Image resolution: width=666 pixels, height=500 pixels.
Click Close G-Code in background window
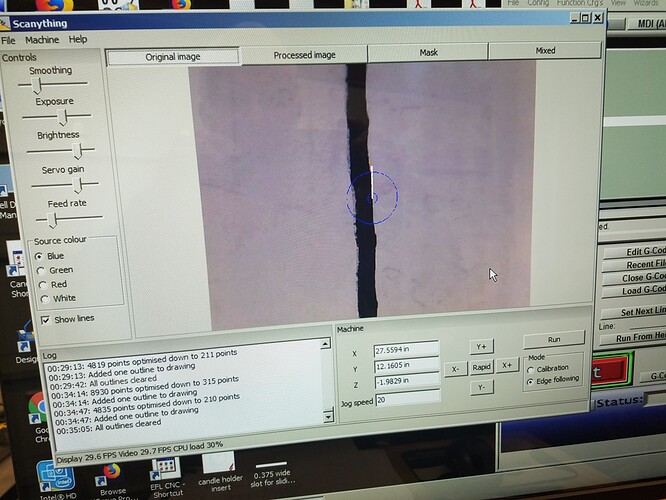click(634, 278)
